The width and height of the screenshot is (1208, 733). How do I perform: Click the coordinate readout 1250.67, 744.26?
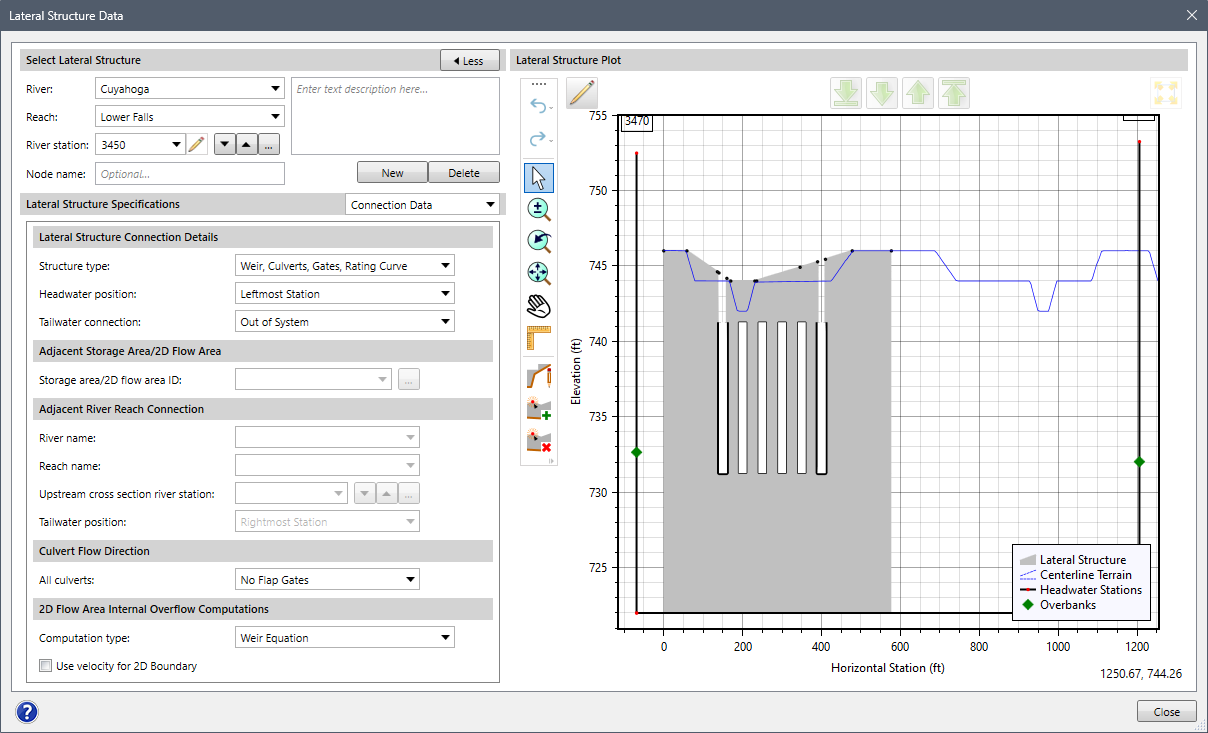pos(1140,674)
